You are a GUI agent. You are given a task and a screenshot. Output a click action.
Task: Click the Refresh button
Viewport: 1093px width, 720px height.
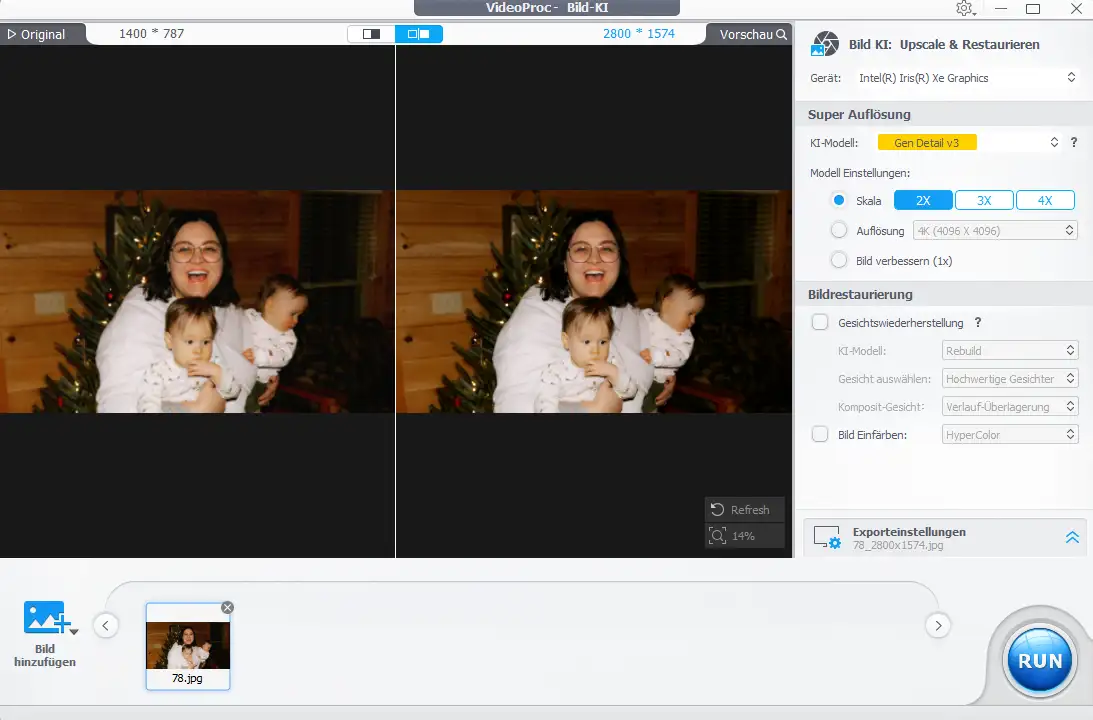pyautogui.click(x=744, y=510)
